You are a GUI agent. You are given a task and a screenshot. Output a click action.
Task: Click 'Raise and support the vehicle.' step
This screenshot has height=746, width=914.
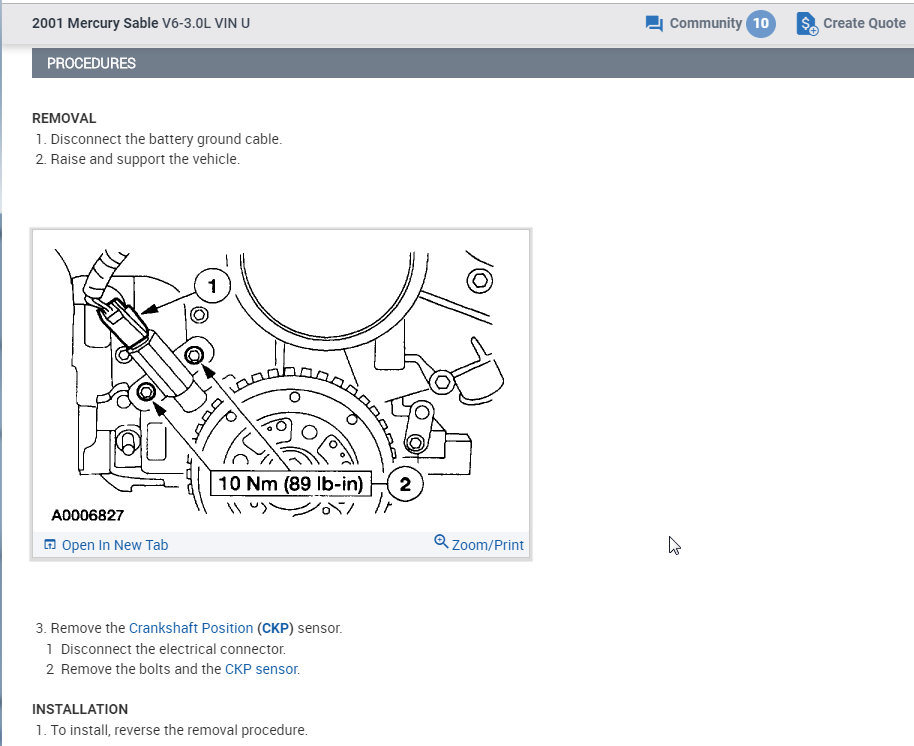(x=145, y=159)
